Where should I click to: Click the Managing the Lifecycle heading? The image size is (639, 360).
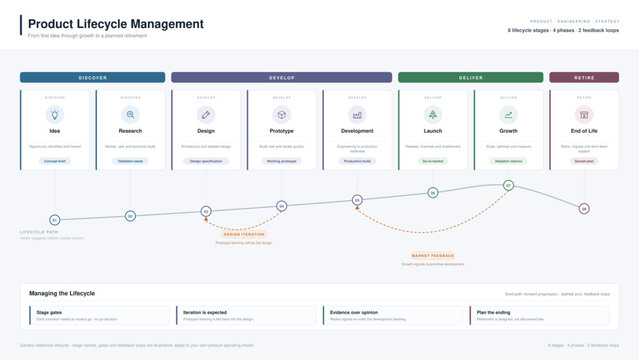pos(62,293)
